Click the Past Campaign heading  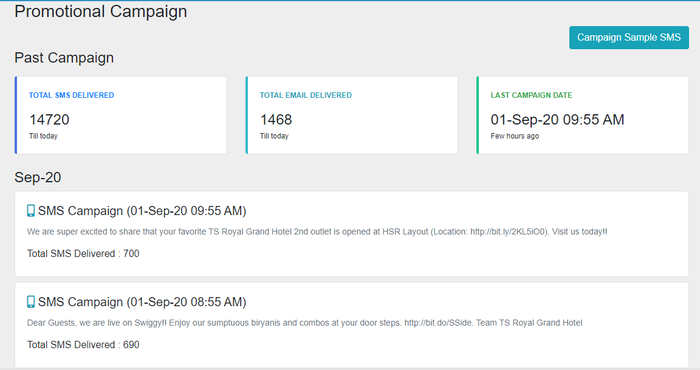(x=64, y=58)
